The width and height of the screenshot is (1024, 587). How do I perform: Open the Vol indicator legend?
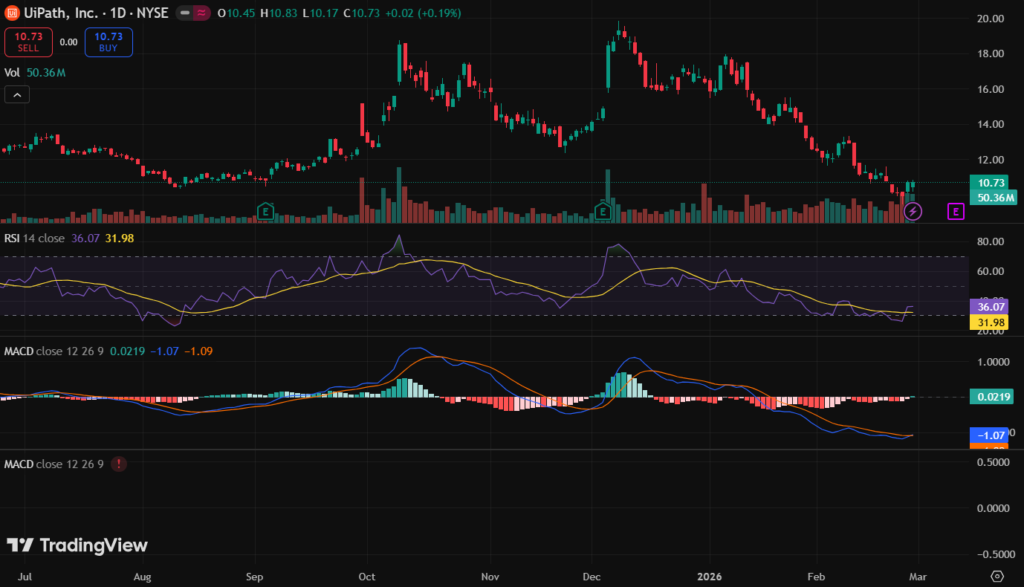point(12,72)
